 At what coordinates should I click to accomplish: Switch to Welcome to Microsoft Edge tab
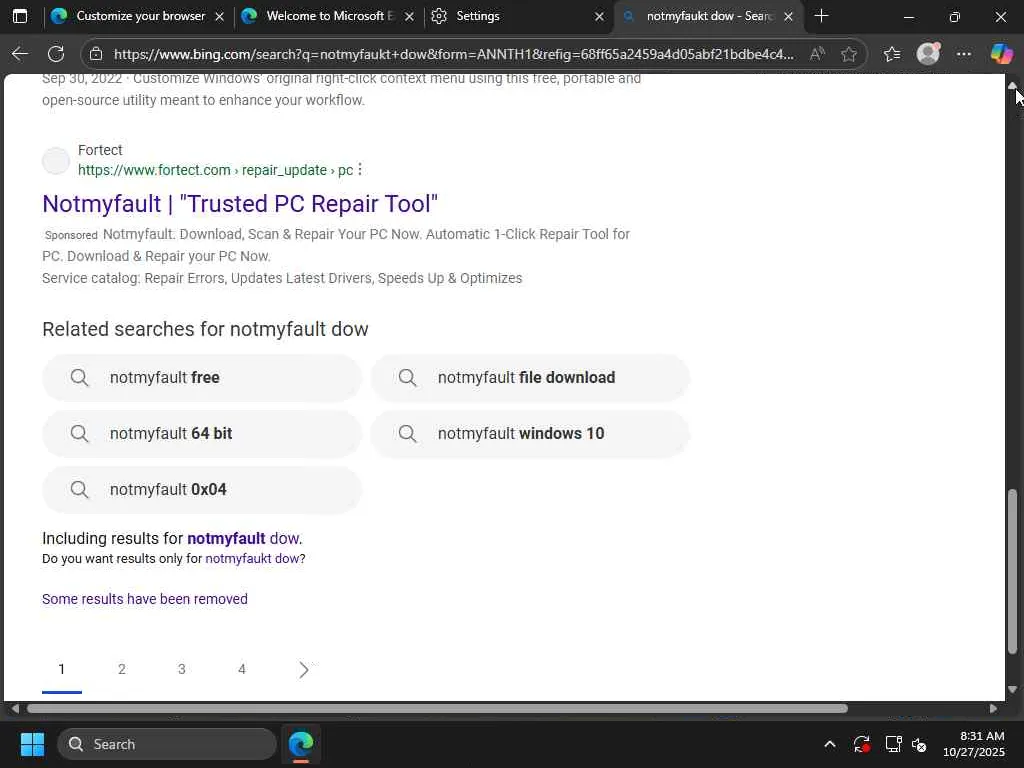327,16
